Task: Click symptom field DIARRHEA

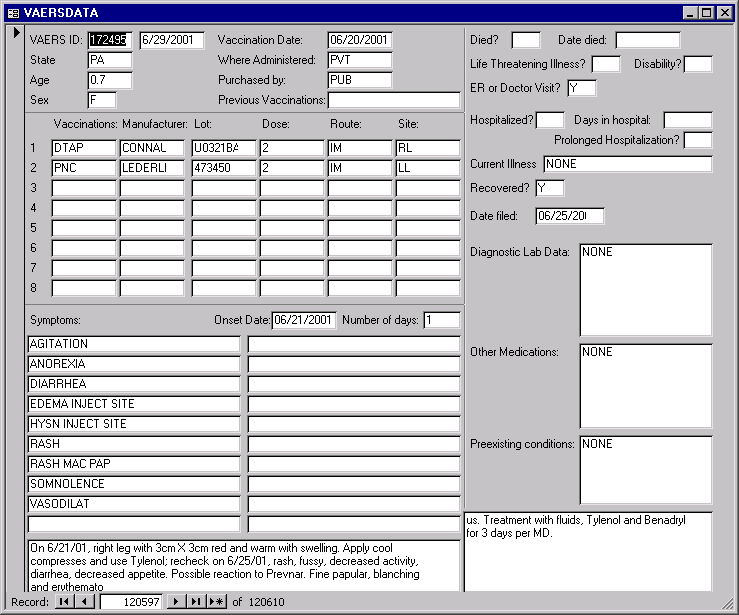Action: pos(134,384)
